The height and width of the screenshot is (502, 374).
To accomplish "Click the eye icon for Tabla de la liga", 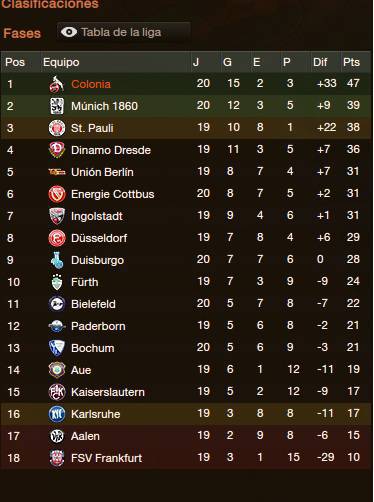I will [69, 32].
